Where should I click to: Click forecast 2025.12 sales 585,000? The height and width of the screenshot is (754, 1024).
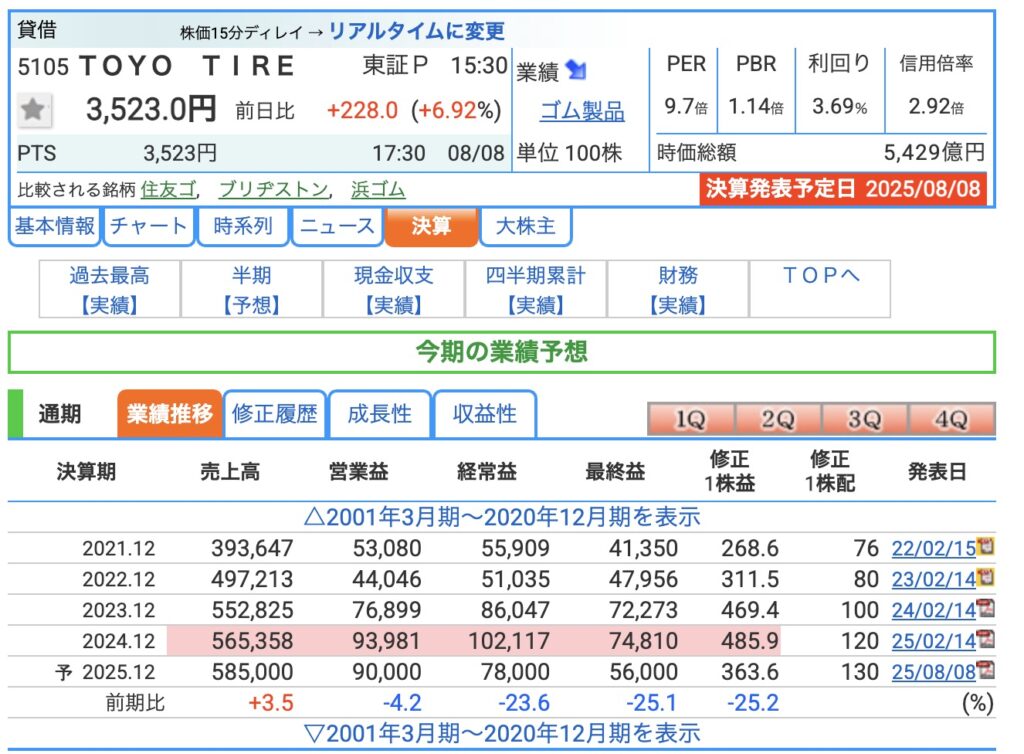[x=252, y=672]
